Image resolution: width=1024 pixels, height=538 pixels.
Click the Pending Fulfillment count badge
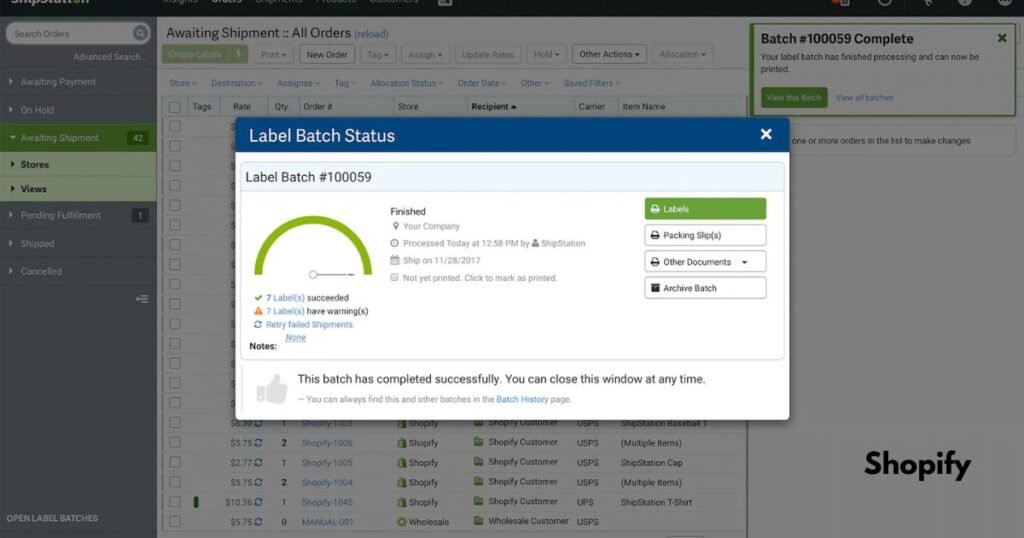click(140, 215)
